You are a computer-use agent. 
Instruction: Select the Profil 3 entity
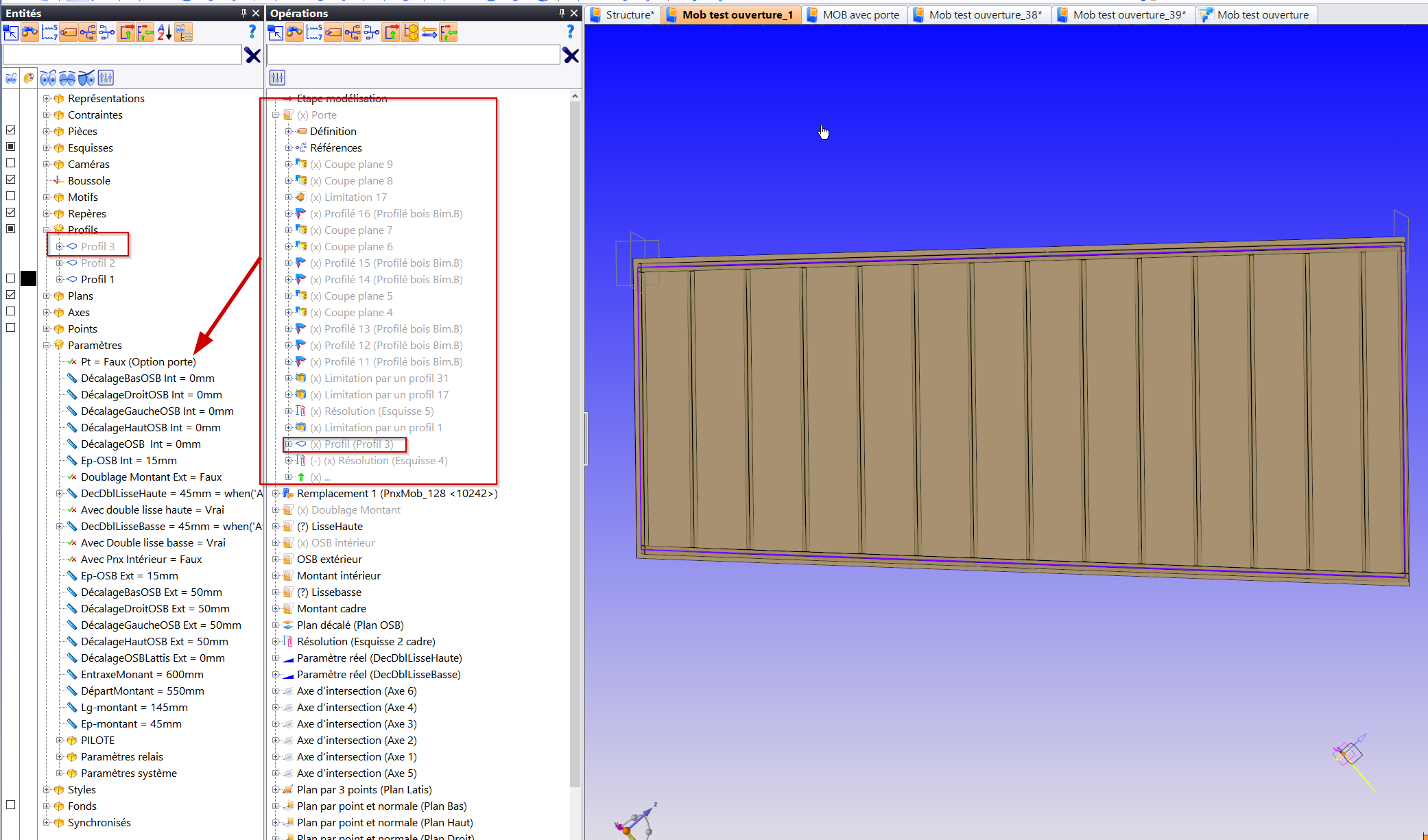[x=97, y=246]
